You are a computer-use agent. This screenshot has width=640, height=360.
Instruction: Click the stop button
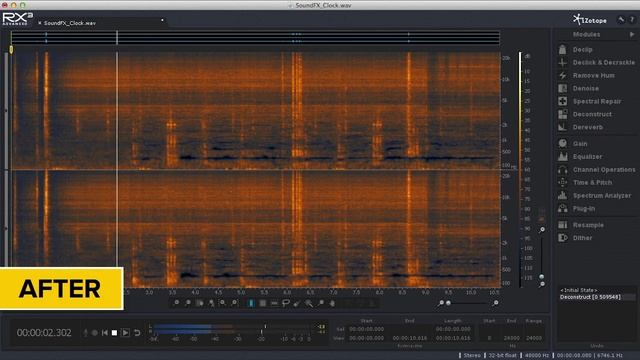[x=115, y=333]
